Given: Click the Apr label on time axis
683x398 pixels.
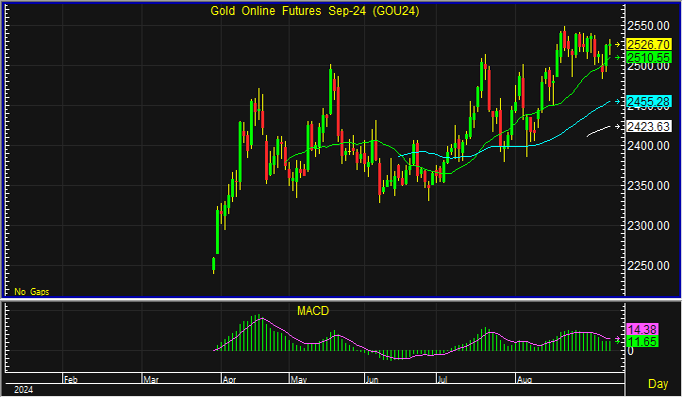Looking at the screenshot, I should 230,380.
